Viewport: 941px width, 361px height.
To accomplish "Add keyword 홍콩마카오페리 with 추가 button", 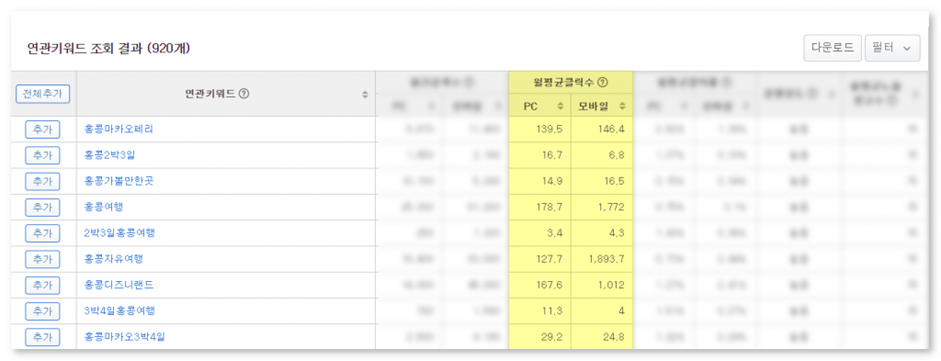I will point(43,130).
